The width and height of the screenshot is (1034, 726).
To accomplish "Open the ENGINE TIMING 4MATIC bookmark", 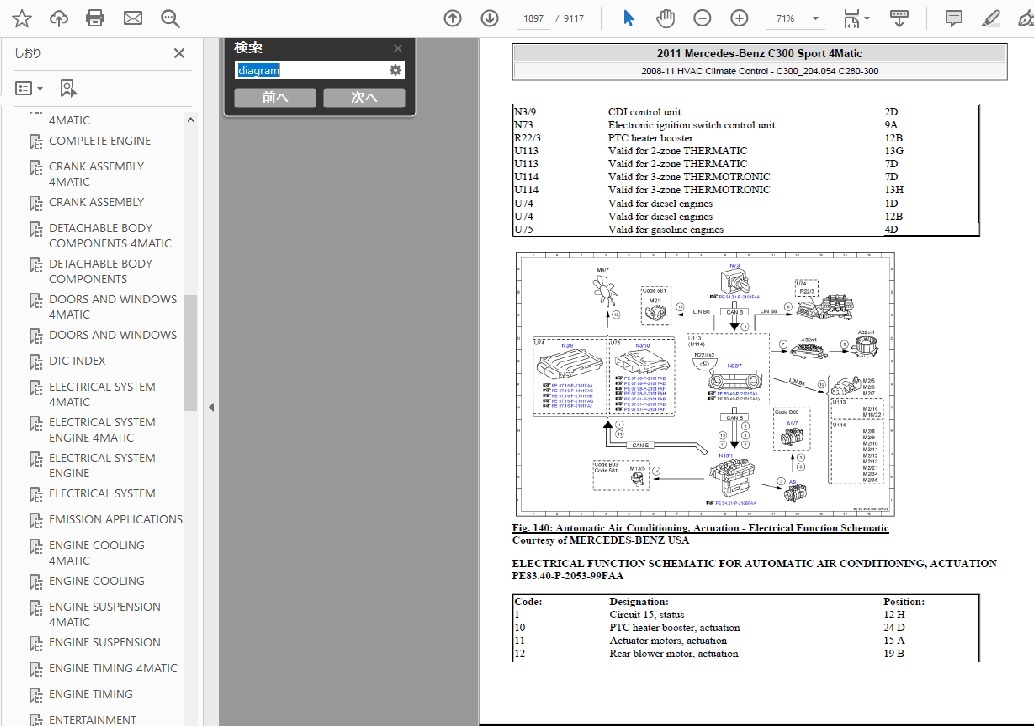I will coord(113,668).
